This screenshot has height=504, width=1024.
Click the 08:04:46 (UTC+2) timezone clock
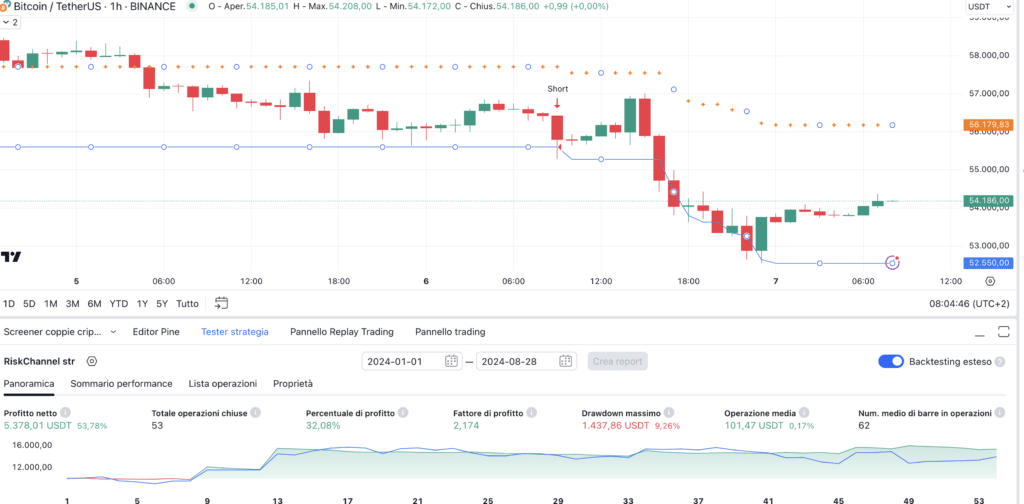(968, 304)
